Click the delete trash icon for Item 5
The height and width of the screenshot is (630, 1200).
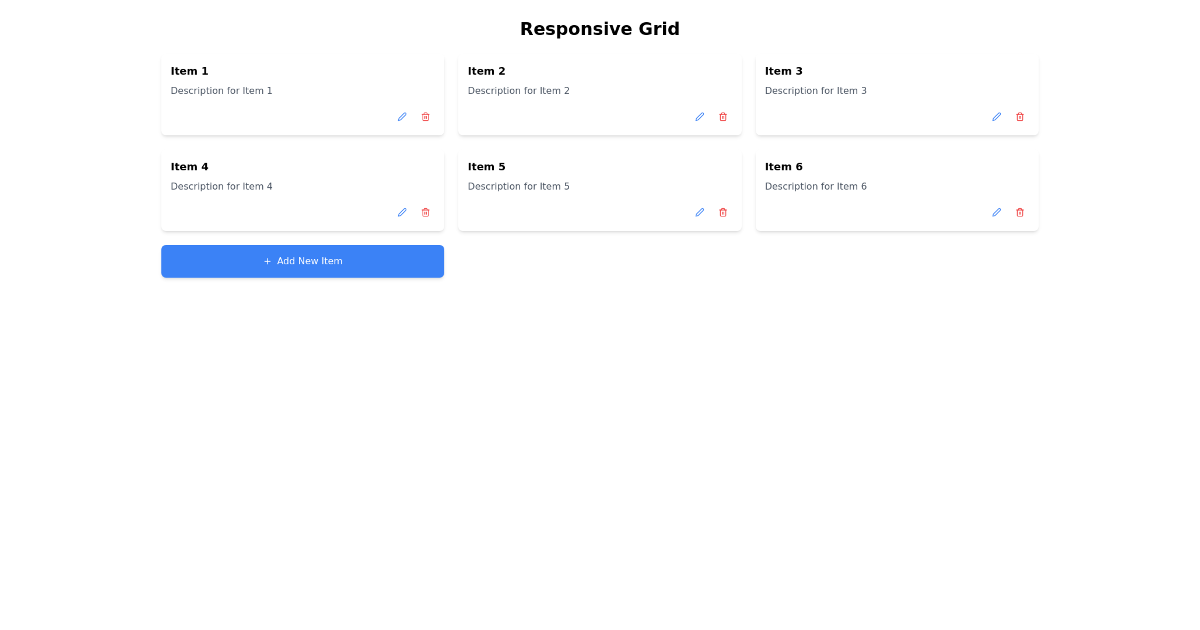tap(722, 212)
